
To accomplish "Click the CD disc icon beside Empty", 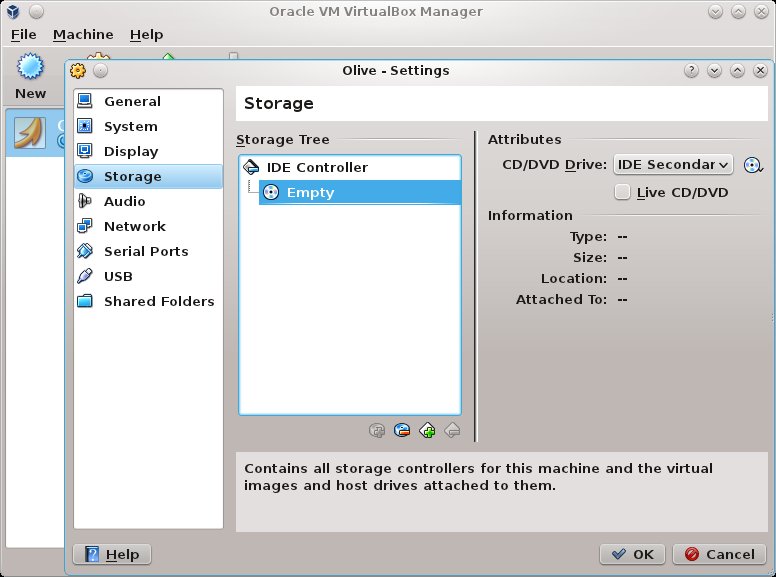I will [x=271, y=192].
